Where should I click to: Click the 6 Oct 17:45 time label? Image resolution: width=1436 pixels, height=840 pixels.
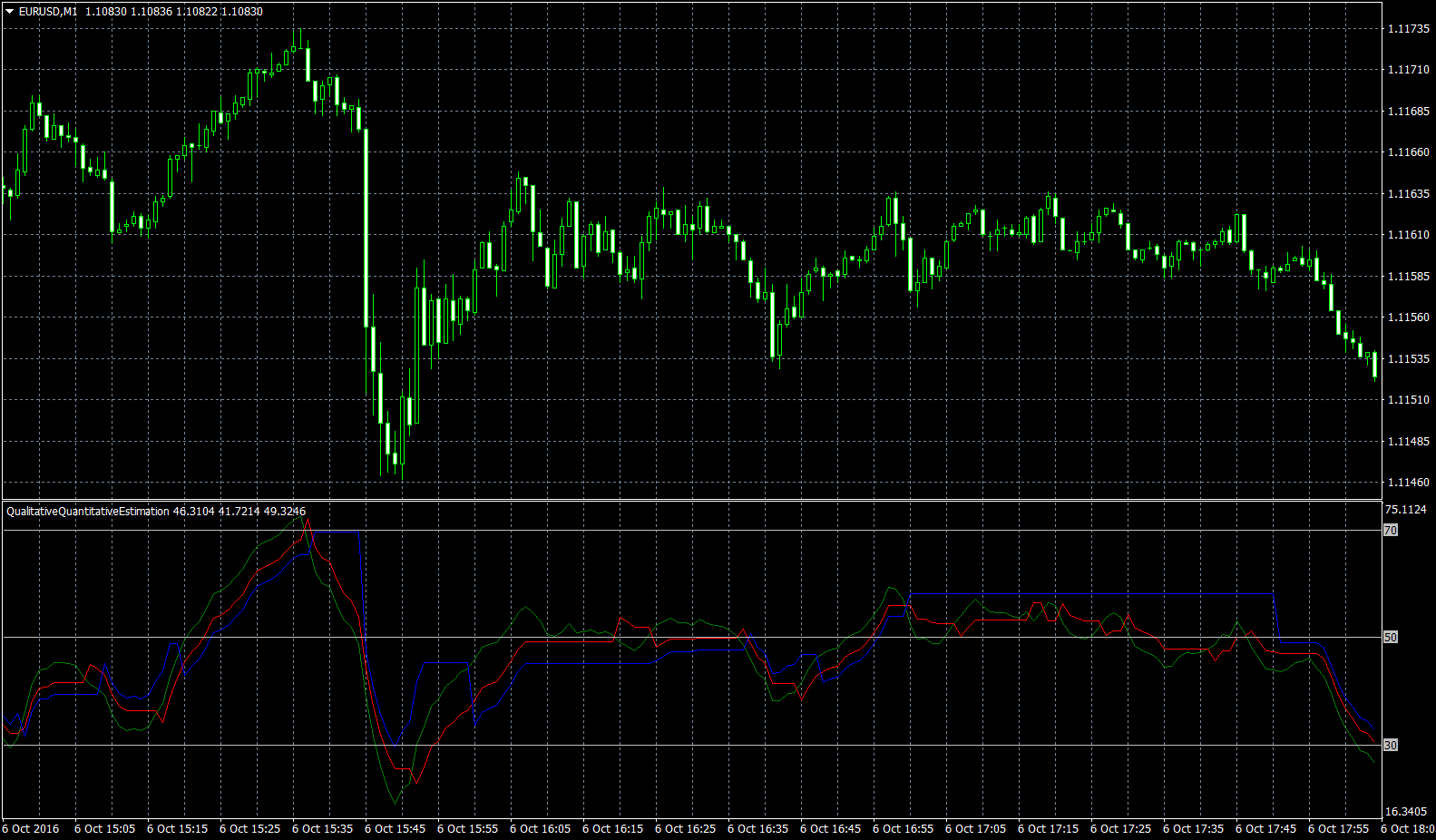click(1266, 829)
